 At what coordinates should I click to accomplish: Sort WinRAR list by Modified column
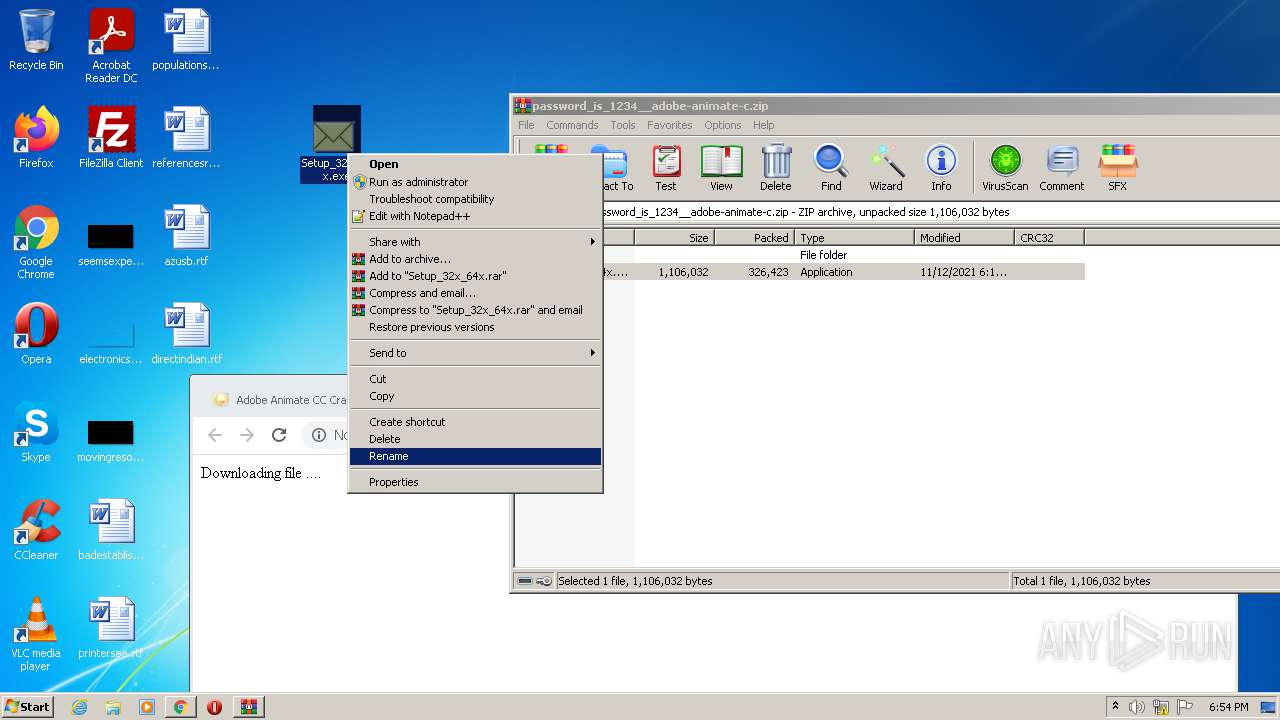point(964,238)
